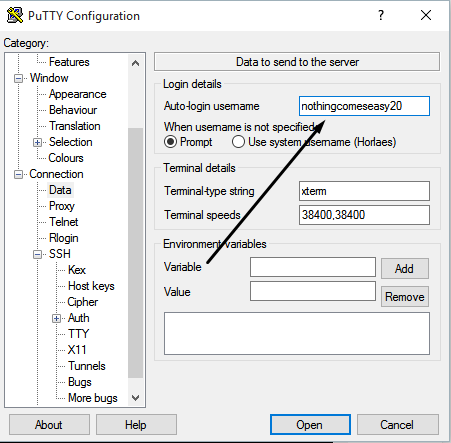Click the environment variables list box
Image resolution: width=451 pixels, height=443 pixels.
297,334
